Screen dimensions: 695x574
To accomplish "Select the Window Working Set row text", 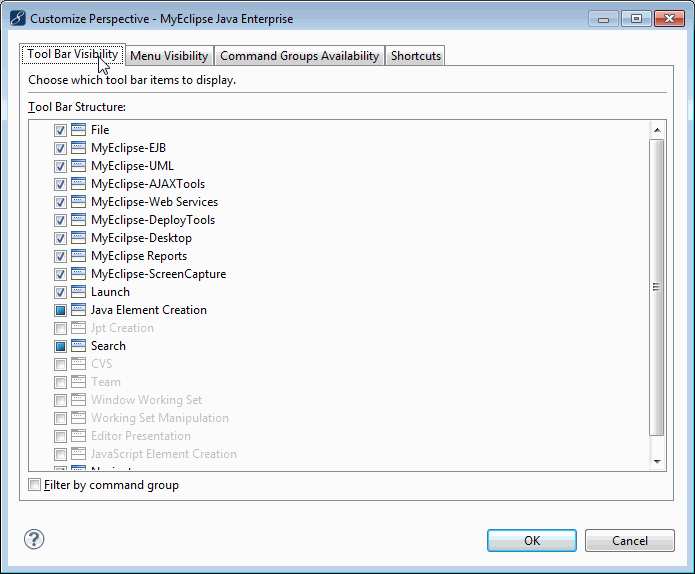I will click(x=147, y=400).
